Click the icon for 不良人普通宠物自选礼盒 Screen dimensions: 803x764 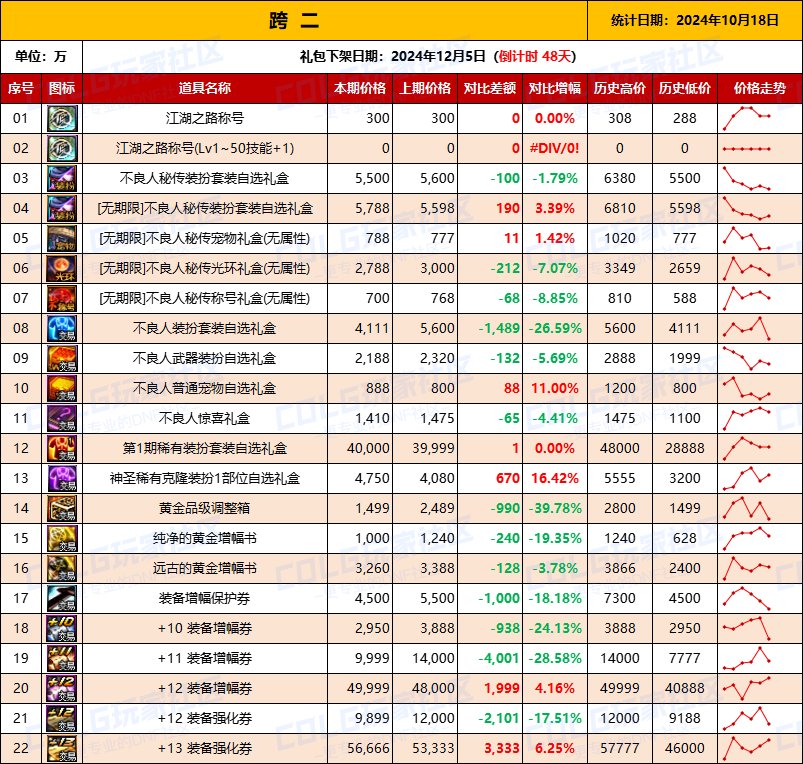(x=62, y=388)
